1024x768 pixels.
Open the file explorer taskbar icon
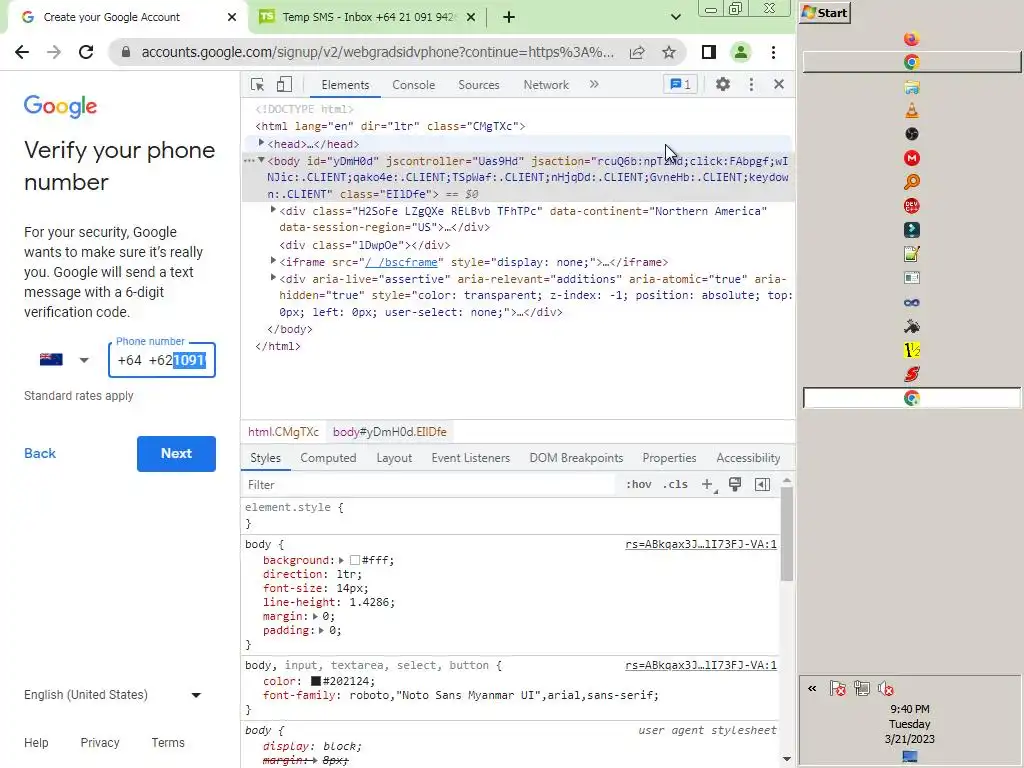[x=912, y=87]
